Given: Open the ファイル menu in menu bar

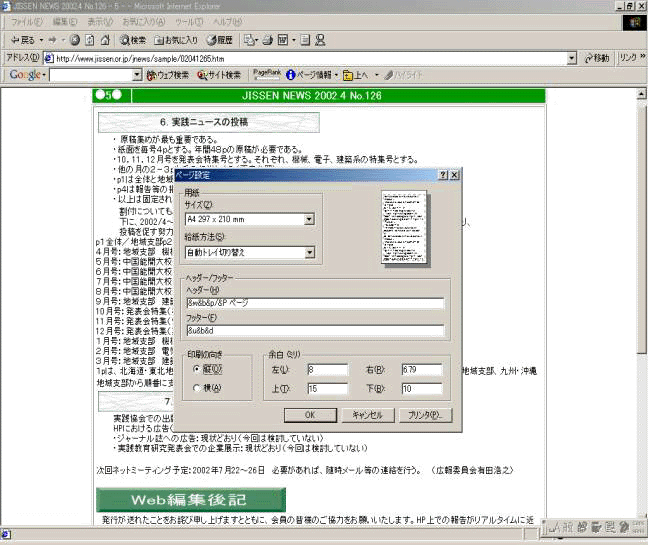Looking at the screenshot, I should [x=26, y=22].
